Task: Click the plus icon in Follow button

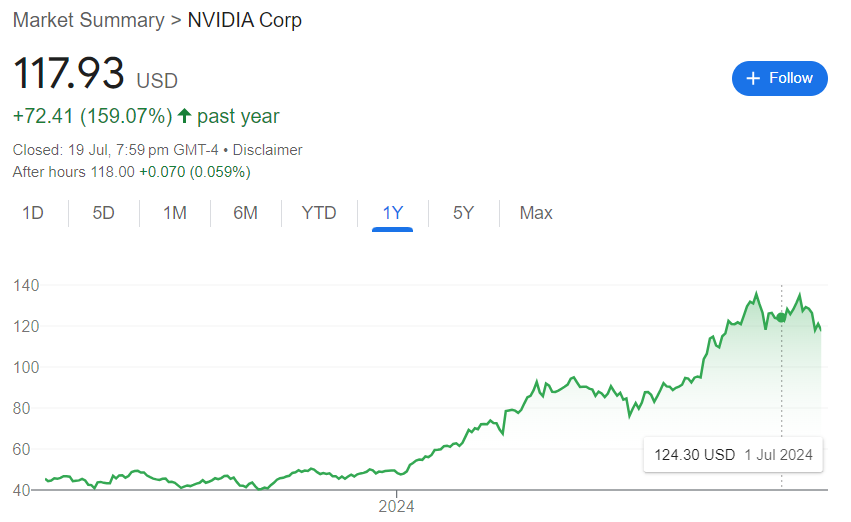Action: click(x=754, y=78)
